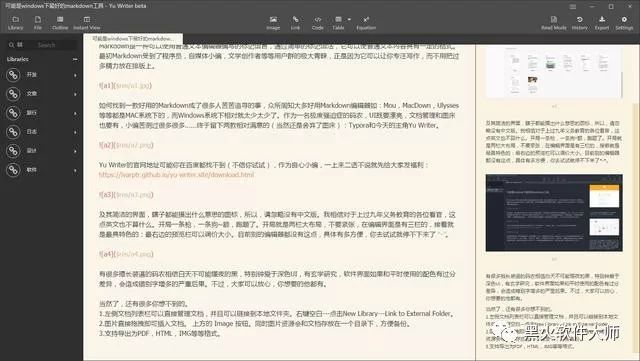Image resolution: width=640 pixels, height=361 pixels.
Task: Click the link icon of 旅行 library
Action: tap(13, 113)
